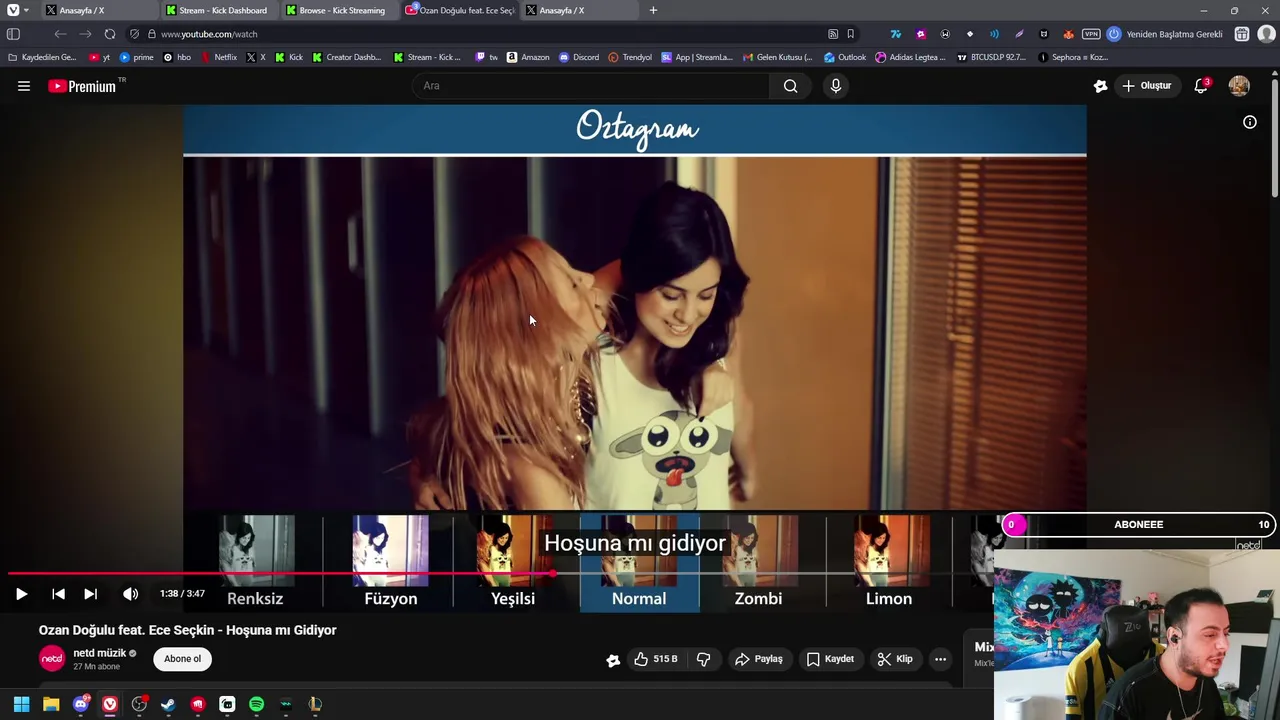The width and height of the screenshot is (1280, 720).
Task: Subscribe with Abone ol button
Action: click(182, 659)
